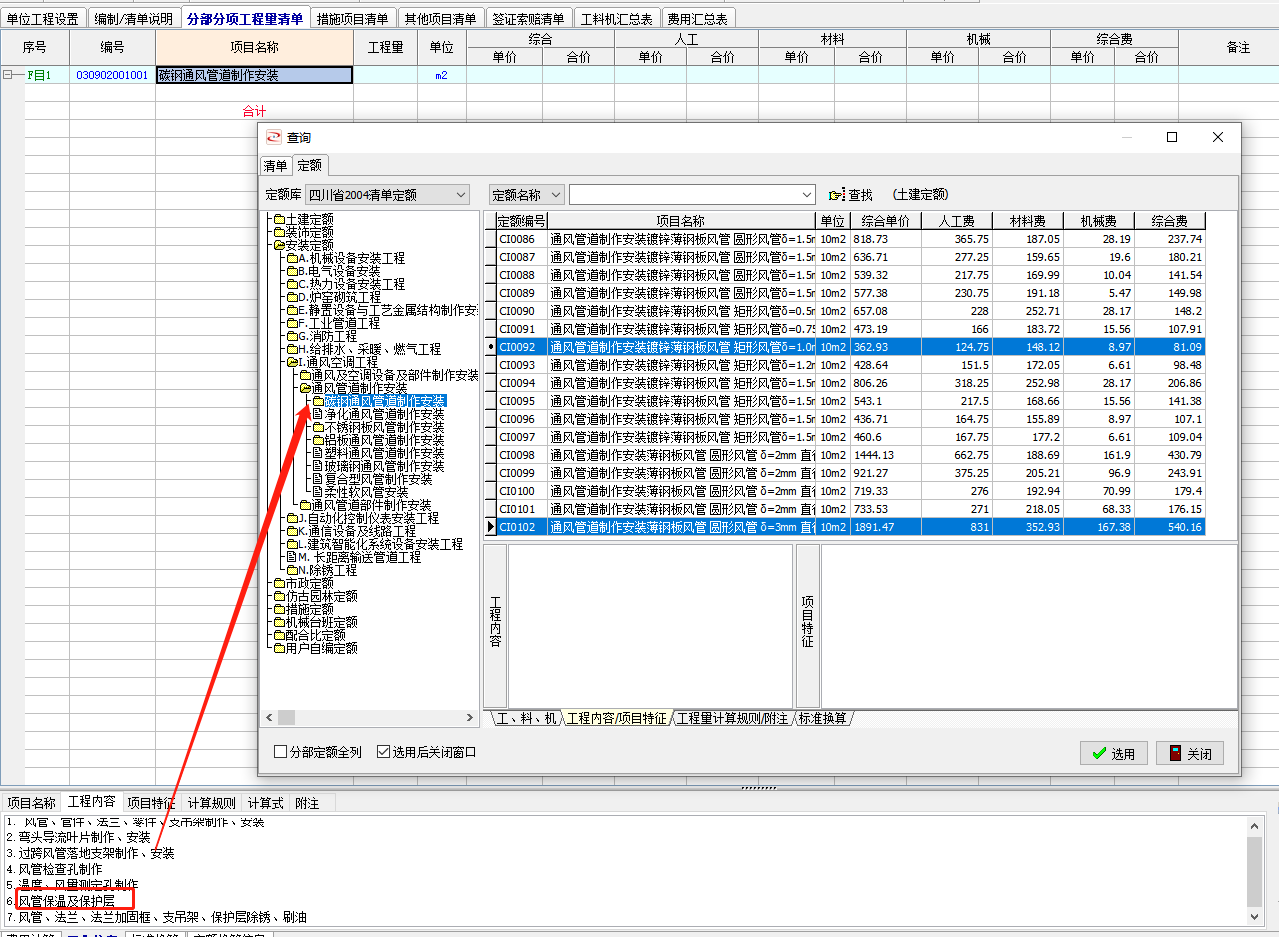This screenshot has height=937, width=1279.
Task: Collapse the F目1 row expander
Action: tap(7, 75)
